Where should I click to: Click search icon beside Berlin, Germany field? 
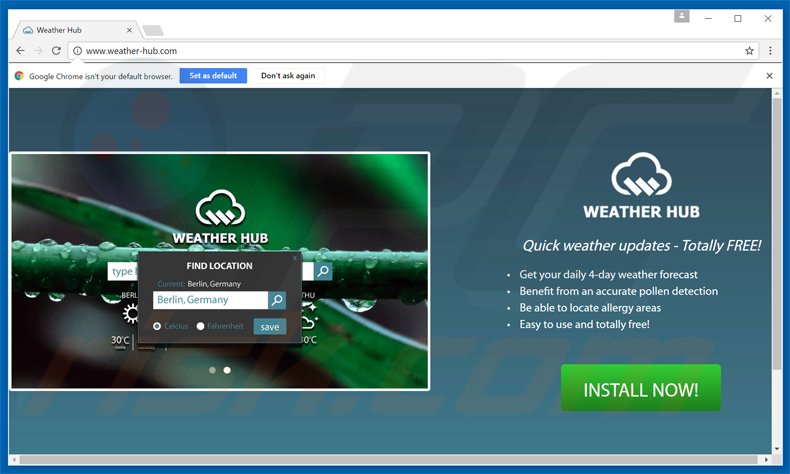point(277,300)
